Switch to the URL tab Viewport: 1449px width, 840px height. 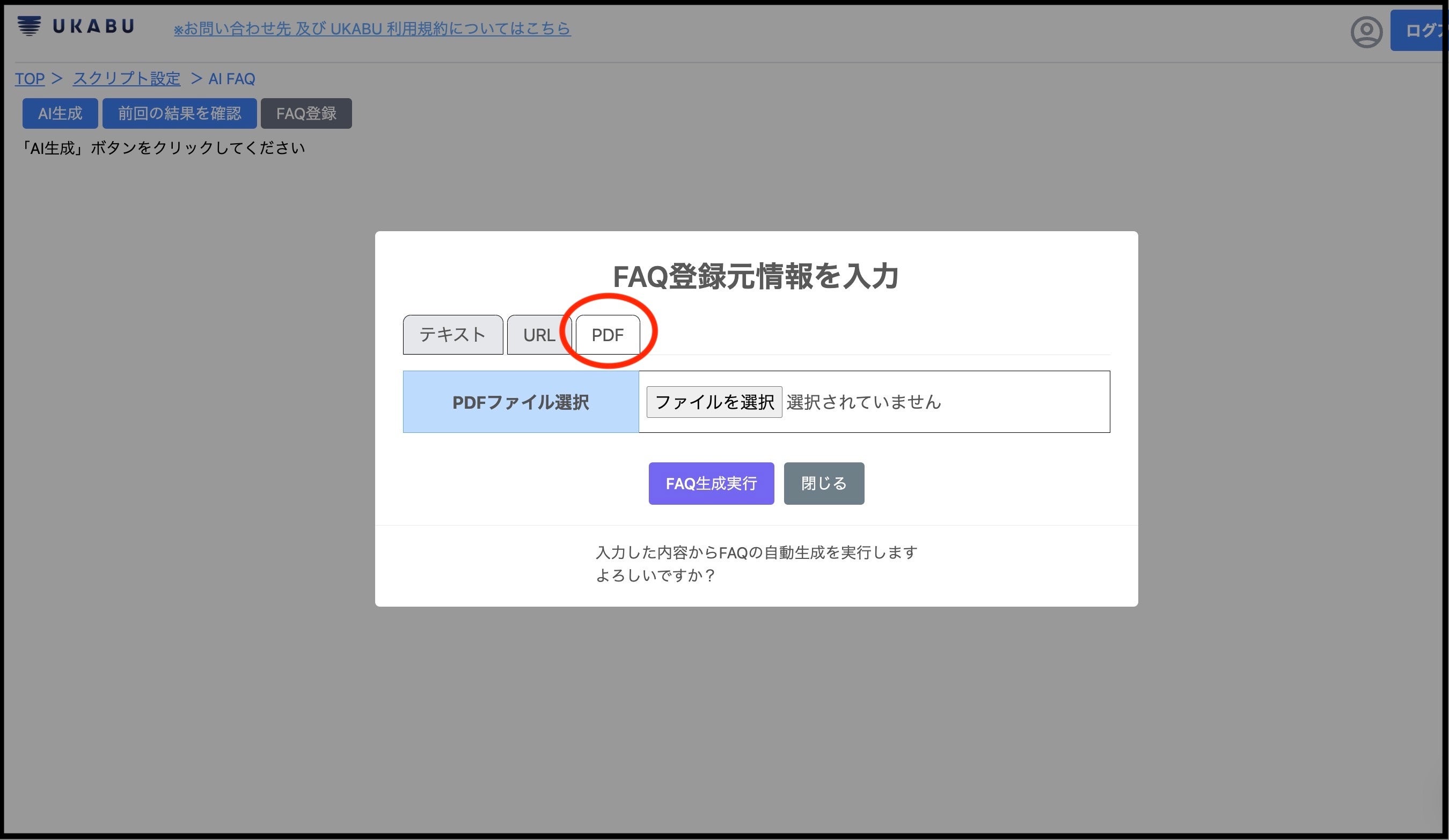point(539,335)
